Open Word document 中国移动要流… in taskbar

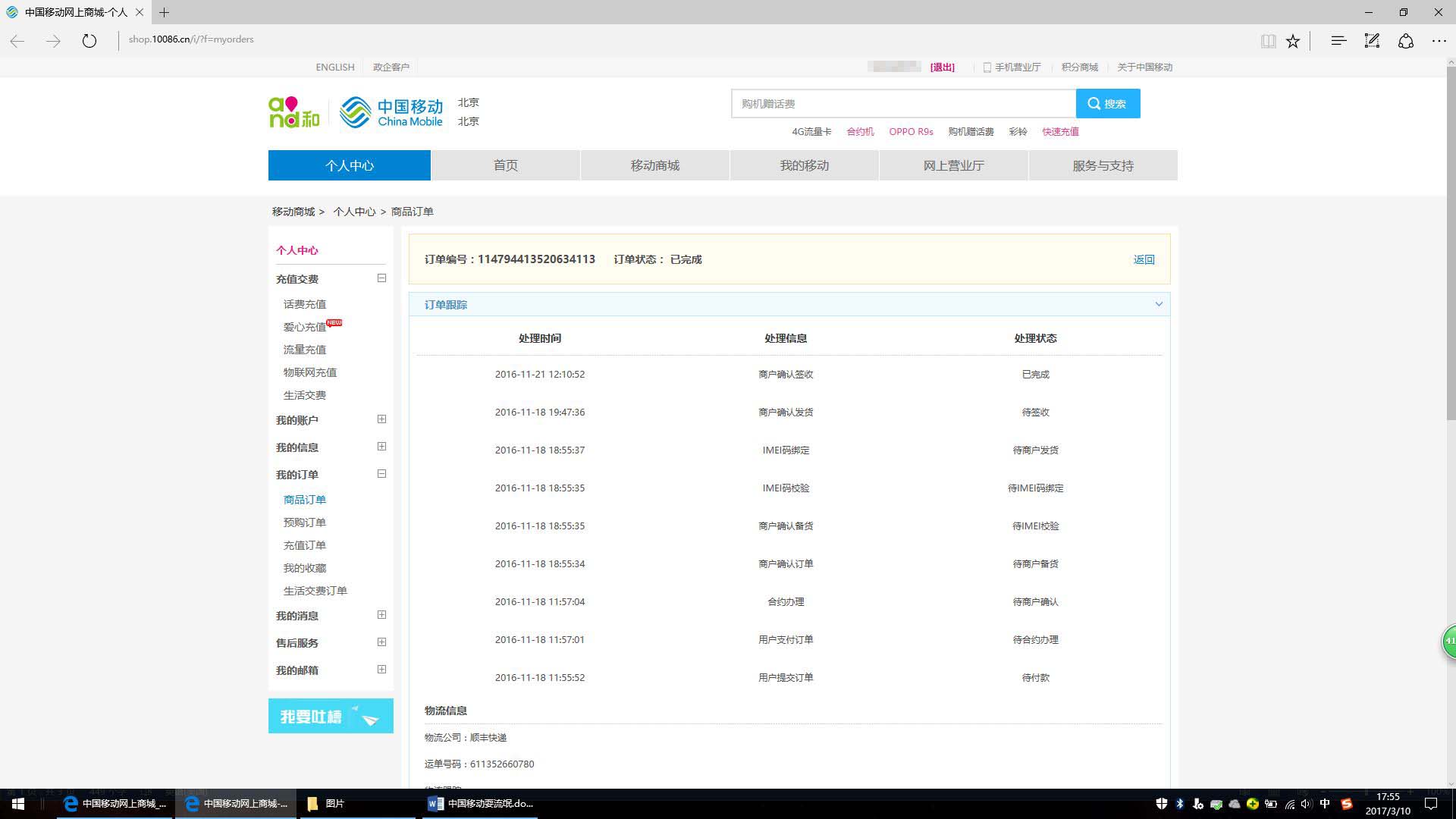pyautogui.click(x=481, y=804)
